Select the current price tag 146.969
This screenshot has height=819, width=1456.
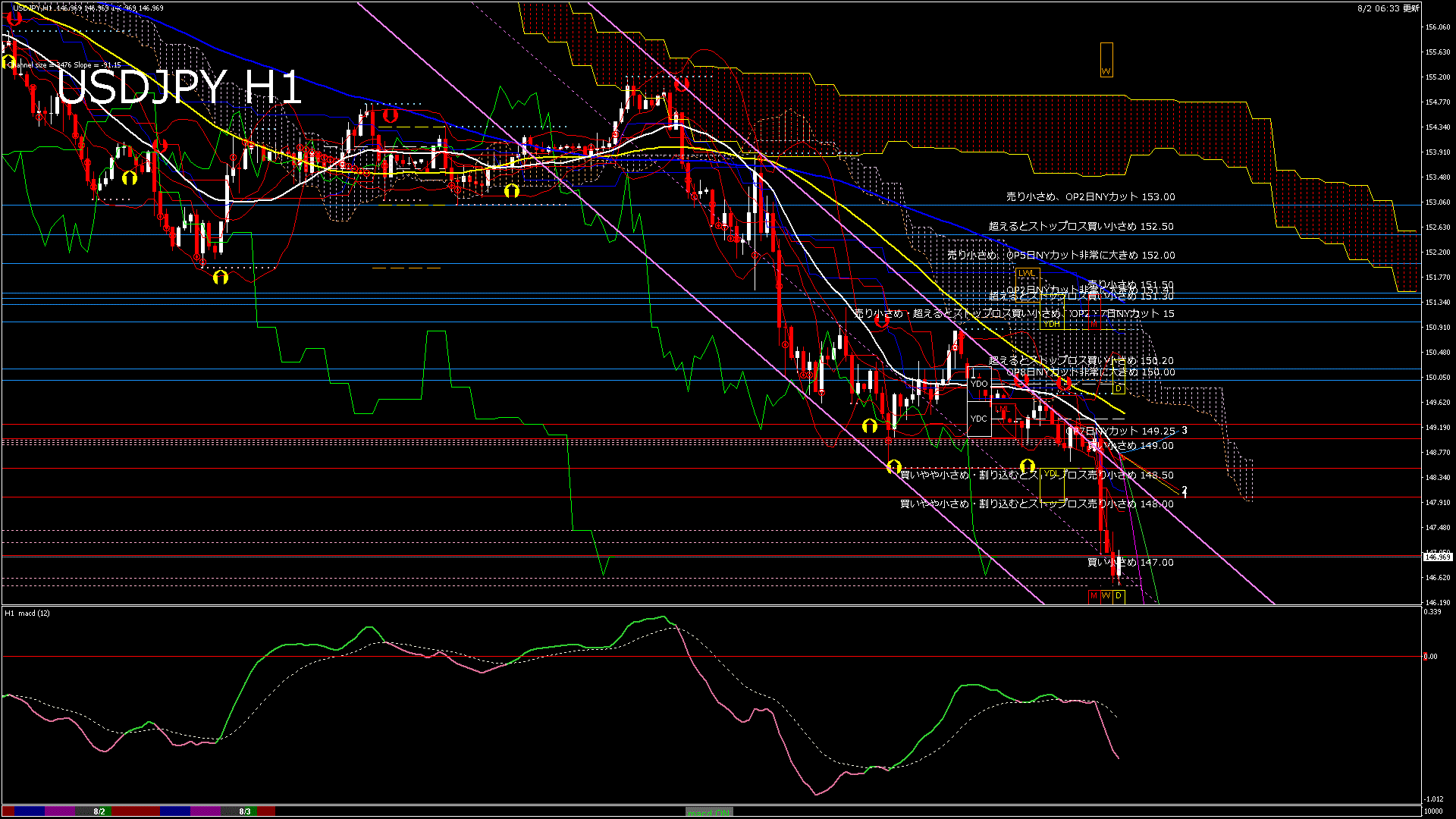click(x=1438, y=557)
